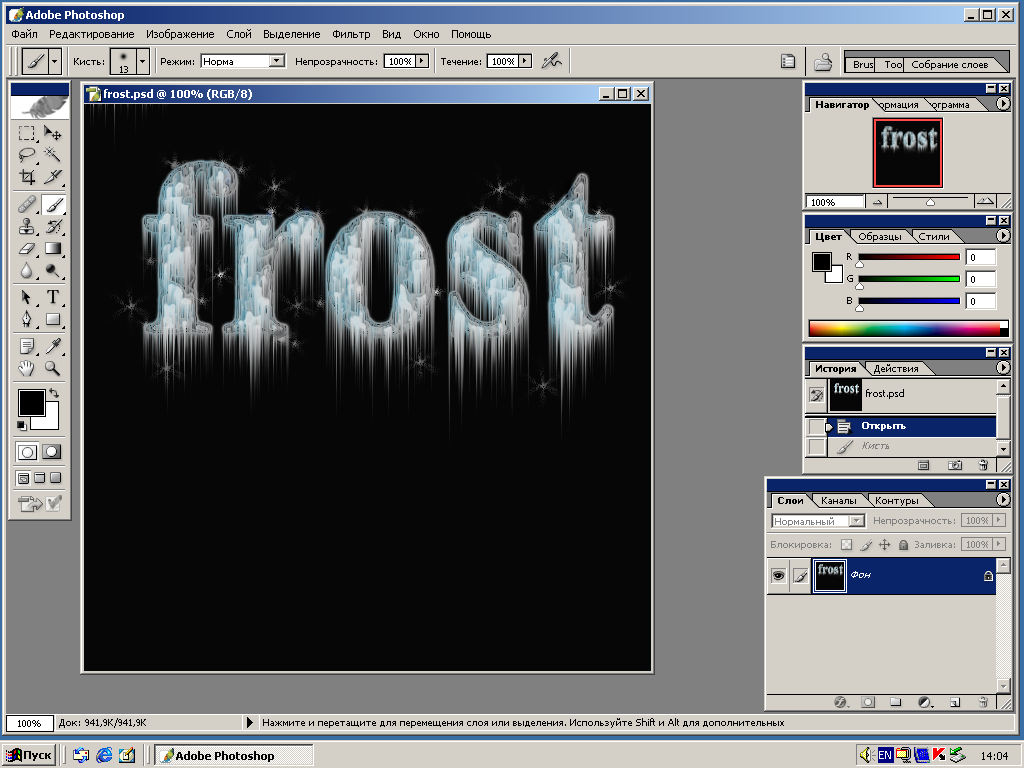
Task: Select the Slice tool
Action: (53, 176)
